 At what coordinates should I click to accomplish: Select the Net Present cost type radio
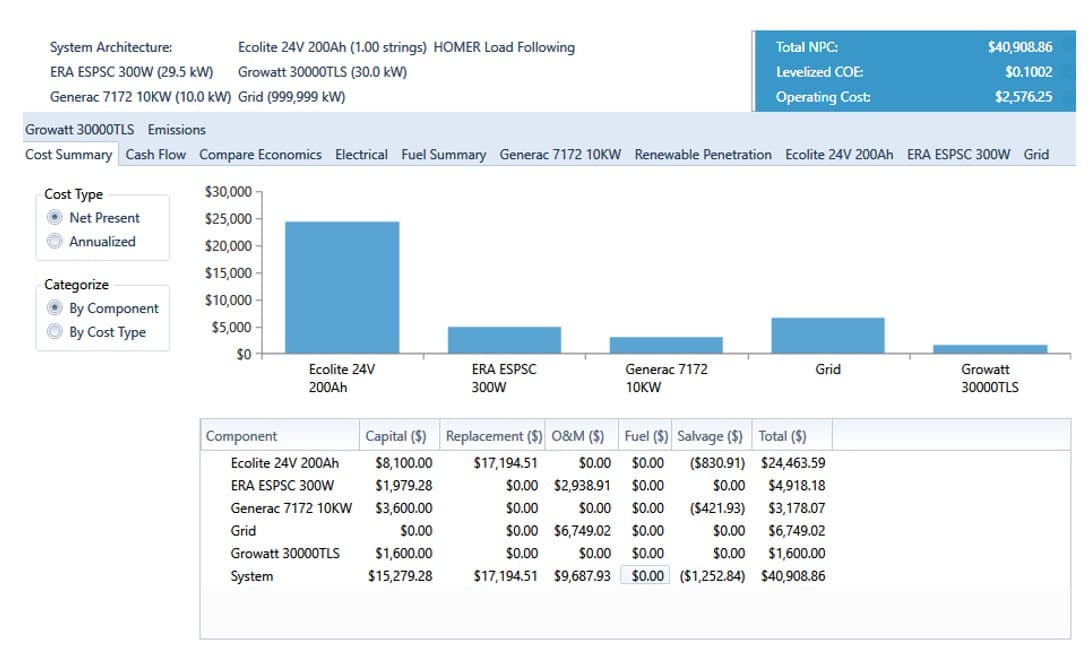pyautogui.click(x=55, y=218)
